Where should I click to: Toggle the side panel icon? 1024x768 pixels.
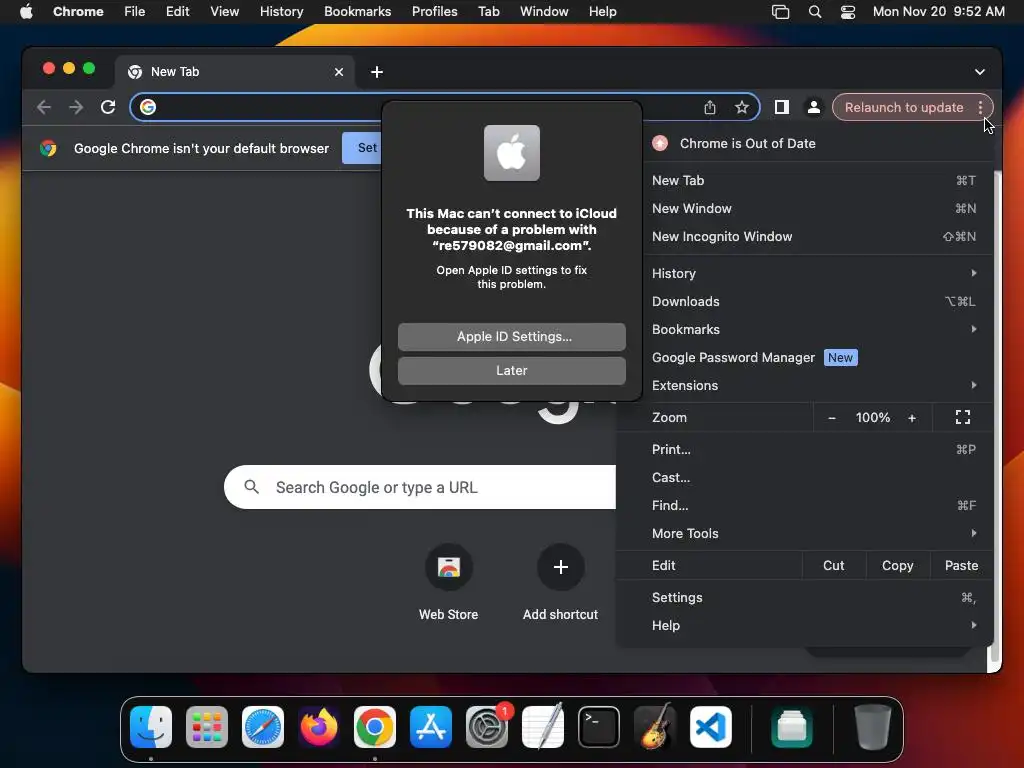point(782,107)
